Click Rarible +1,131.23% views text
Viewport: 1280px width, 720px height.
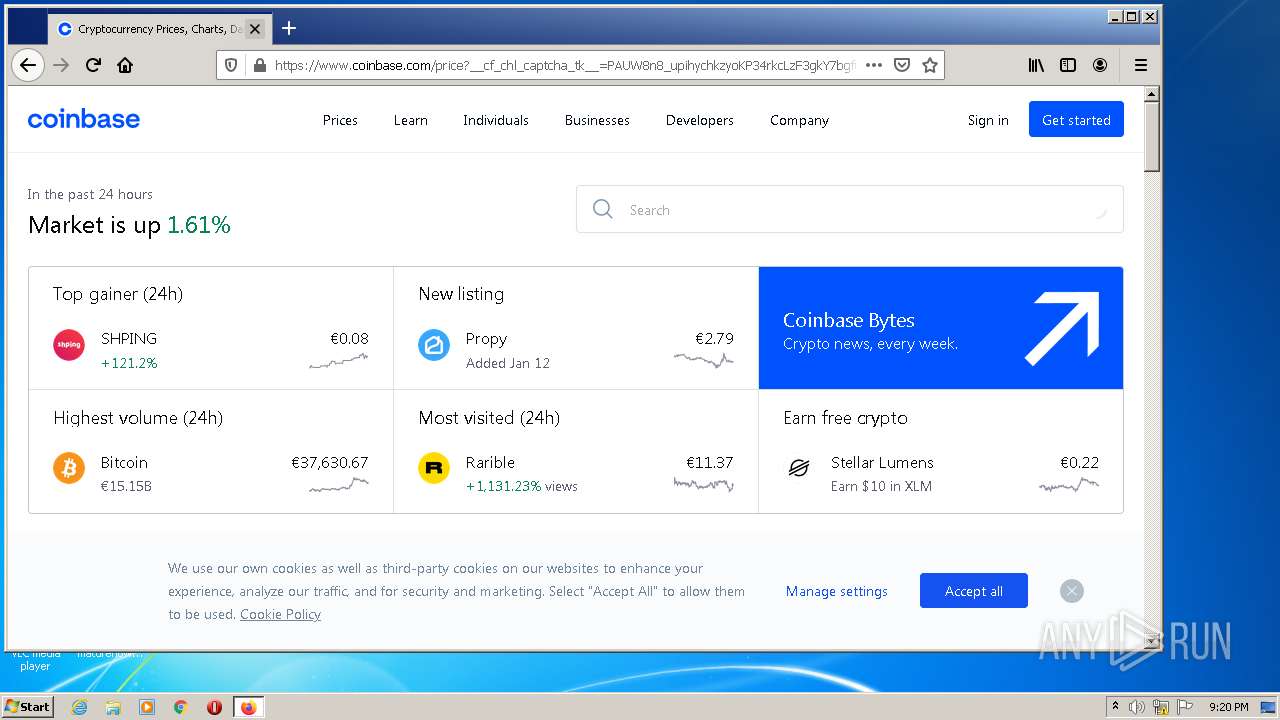coord(521,487)
